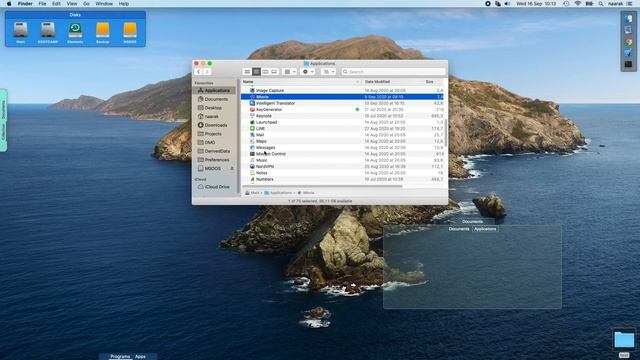The height and width of the screenshot is (360, 640).
Task: Open the Window menu
Action: [x=104, y=4]
